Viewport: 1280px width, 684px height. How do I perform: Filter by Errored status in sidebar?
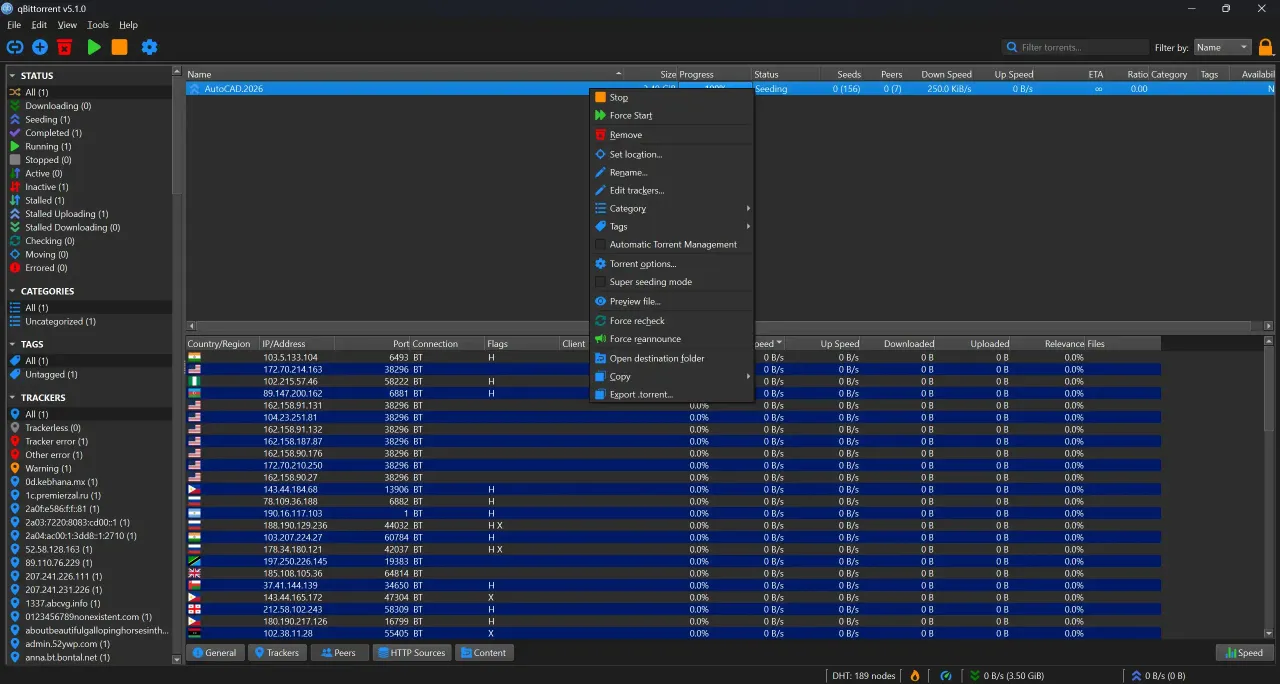[x=46, y=268]
